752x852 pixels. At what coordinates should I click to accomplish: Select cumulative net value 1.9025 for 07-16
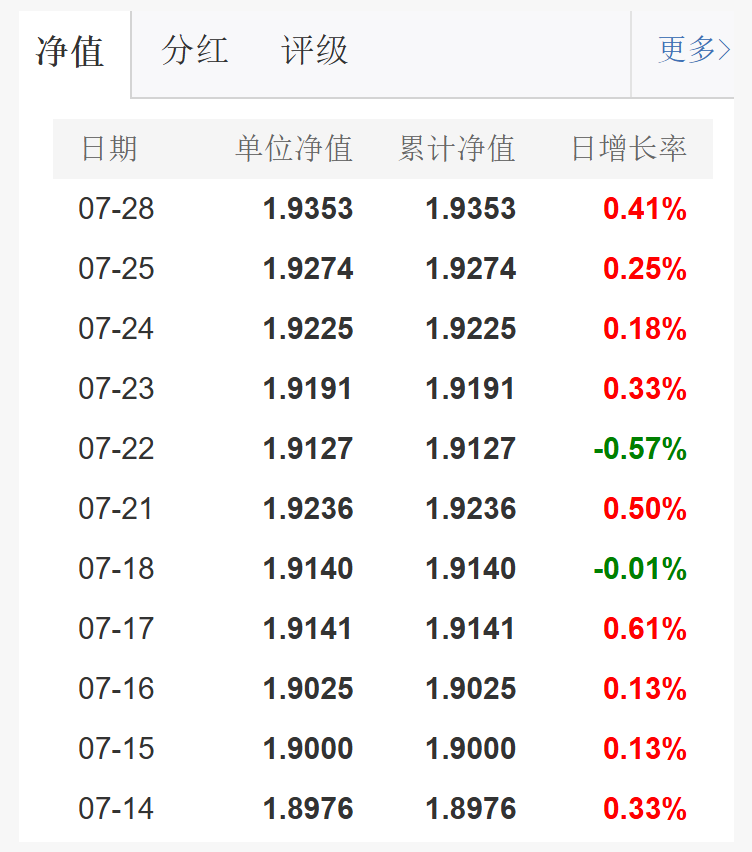coord(471,688)
